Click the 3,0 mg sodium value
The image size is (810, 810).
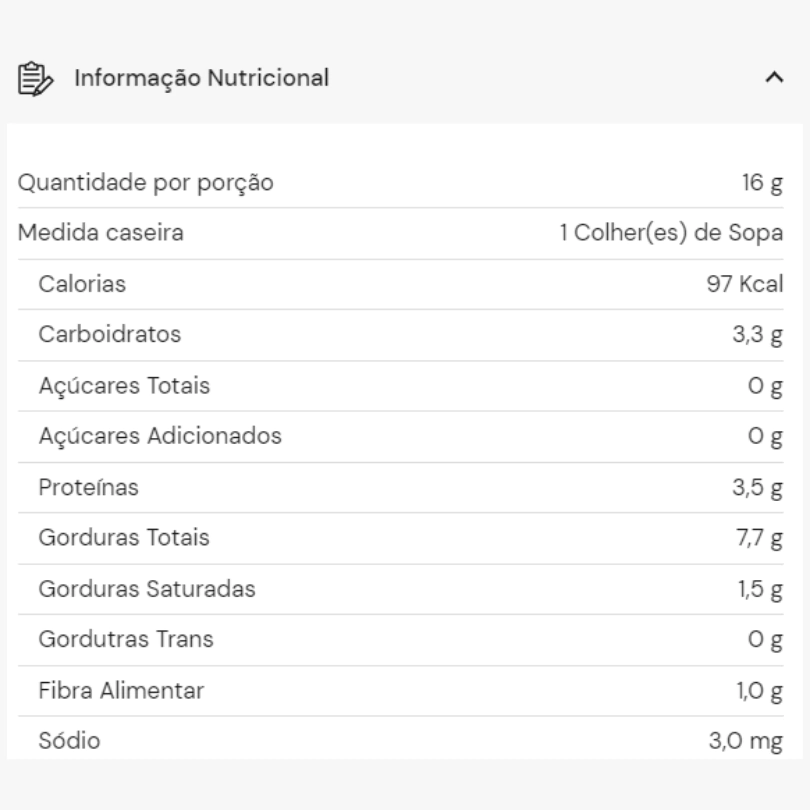(x=746, y=741)
